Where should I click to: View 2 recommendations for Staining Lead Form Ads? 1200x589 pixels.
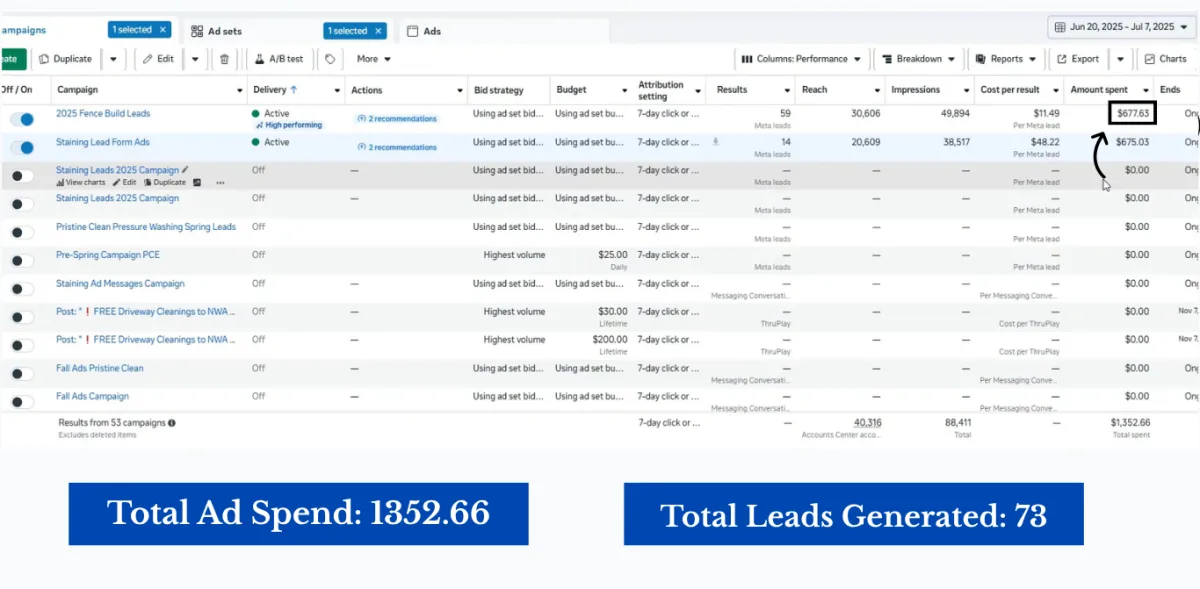click(x=397, y=147)
